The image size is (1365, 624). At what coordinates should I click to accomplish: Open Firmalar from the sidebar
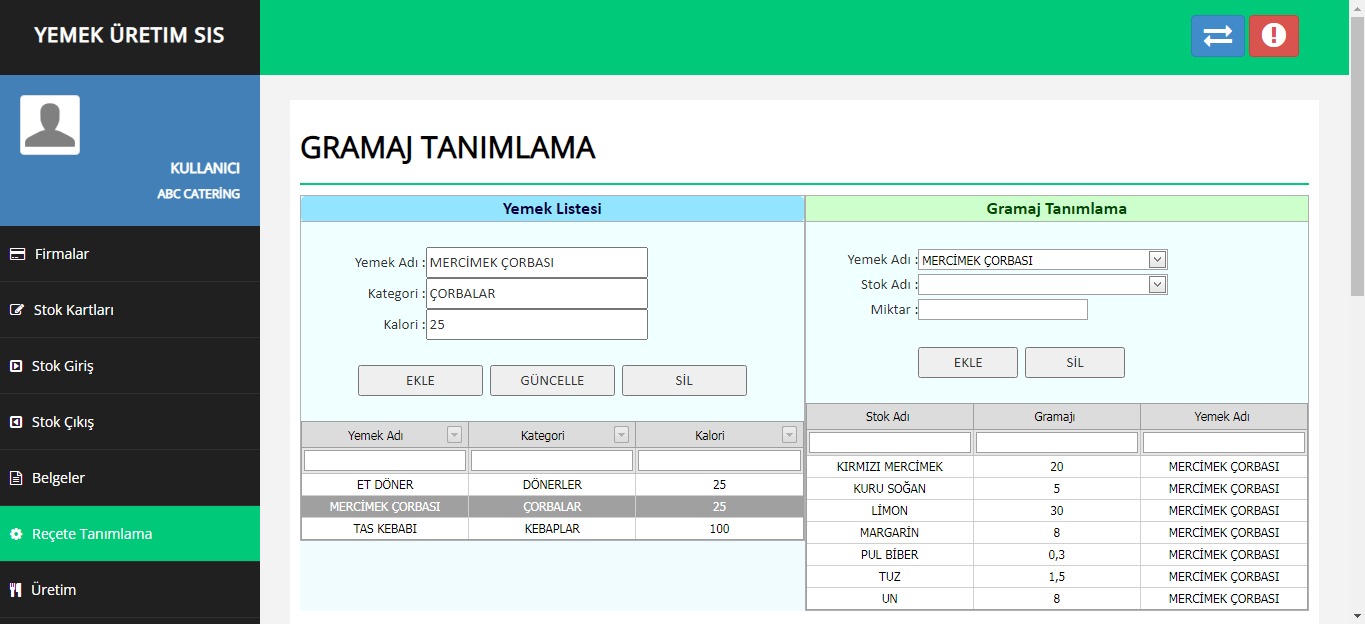(62, 254)
